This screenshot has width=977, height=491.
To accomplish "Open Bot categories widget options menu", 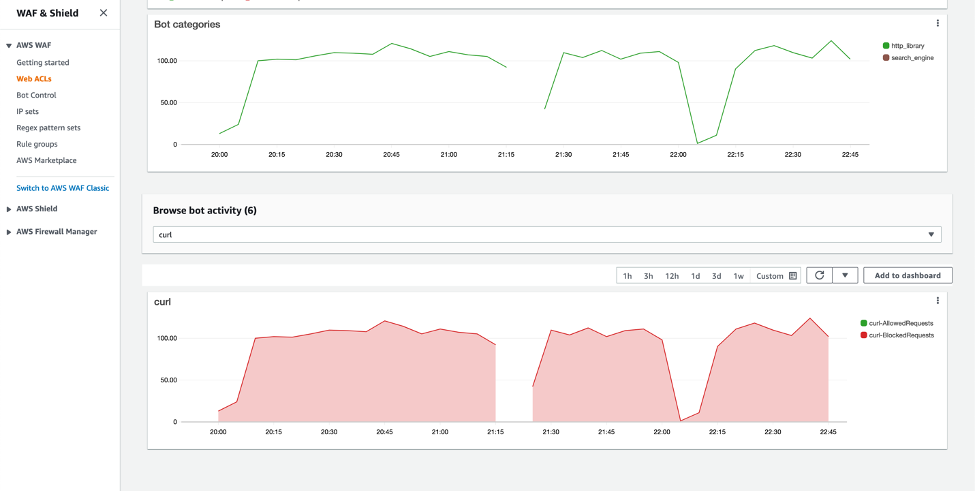I will [937, 24].
